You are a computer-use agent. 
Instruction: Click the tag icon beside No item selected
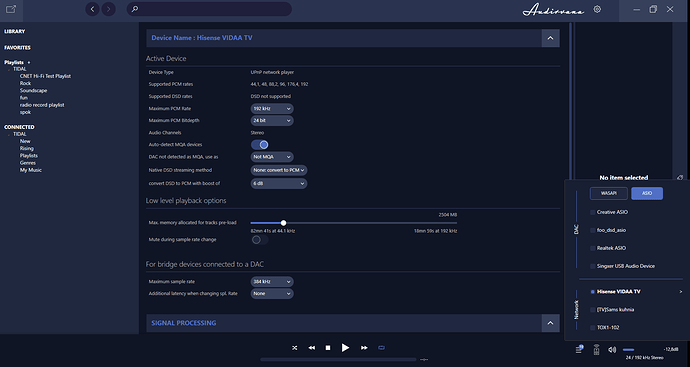680,178
